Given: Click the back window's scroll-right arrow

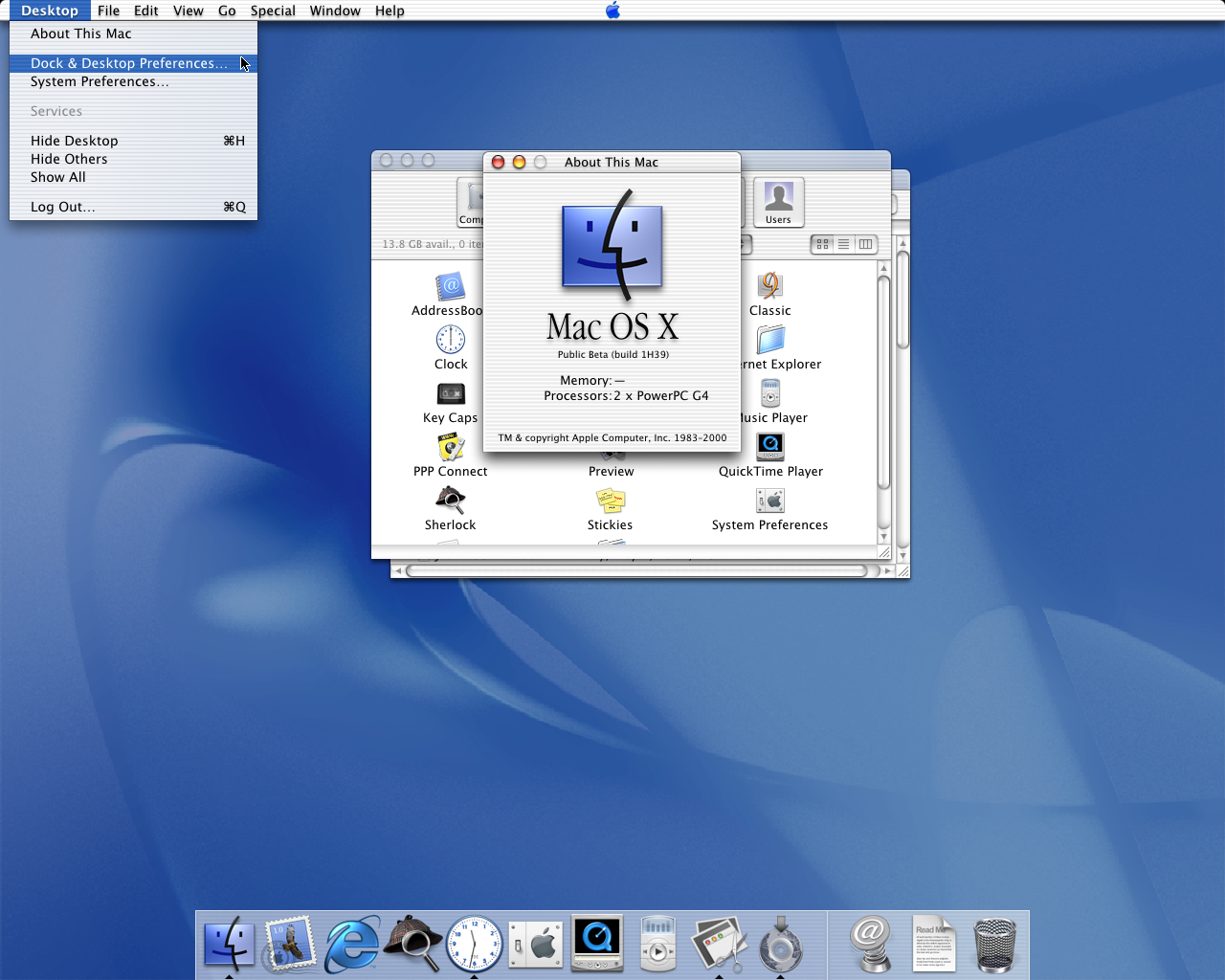Looking at the screenshot, I should click(x=888, y=570).
